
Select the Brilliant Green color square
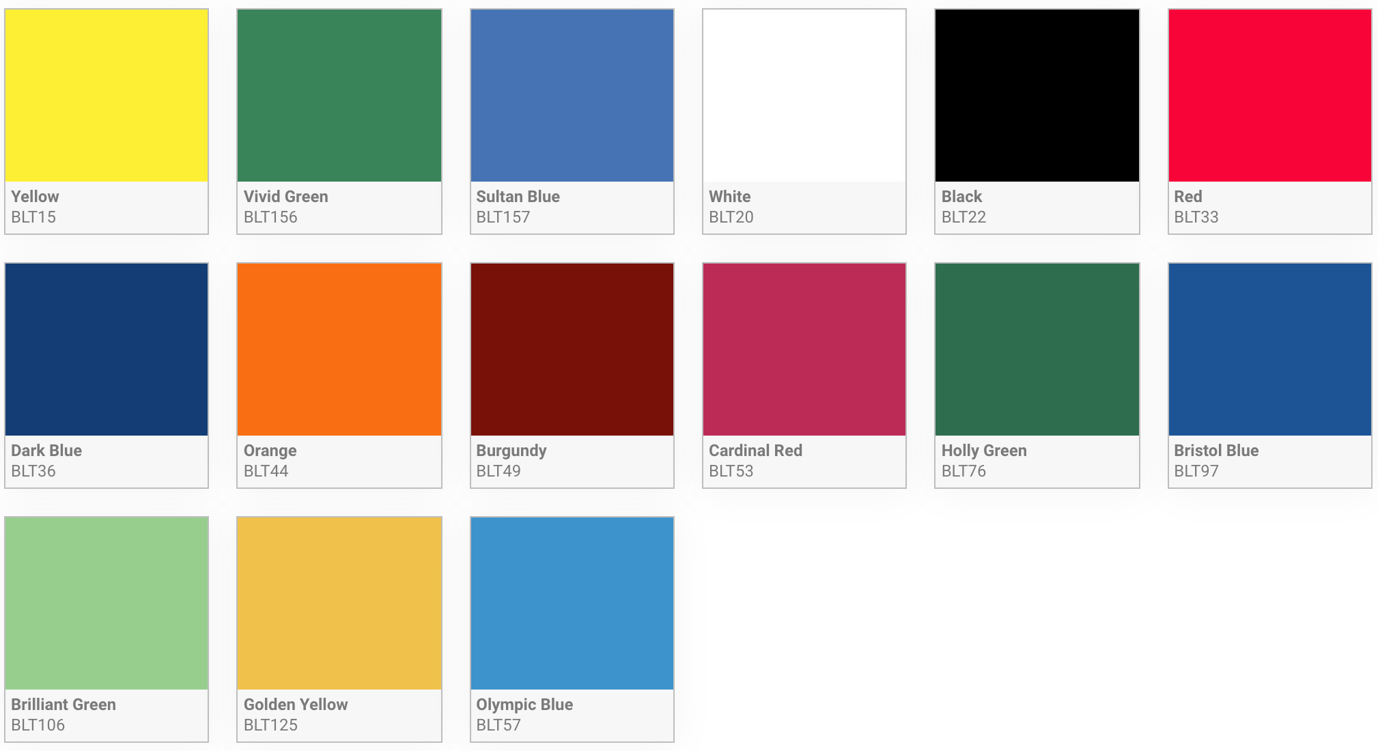click(x=106, y=604)
